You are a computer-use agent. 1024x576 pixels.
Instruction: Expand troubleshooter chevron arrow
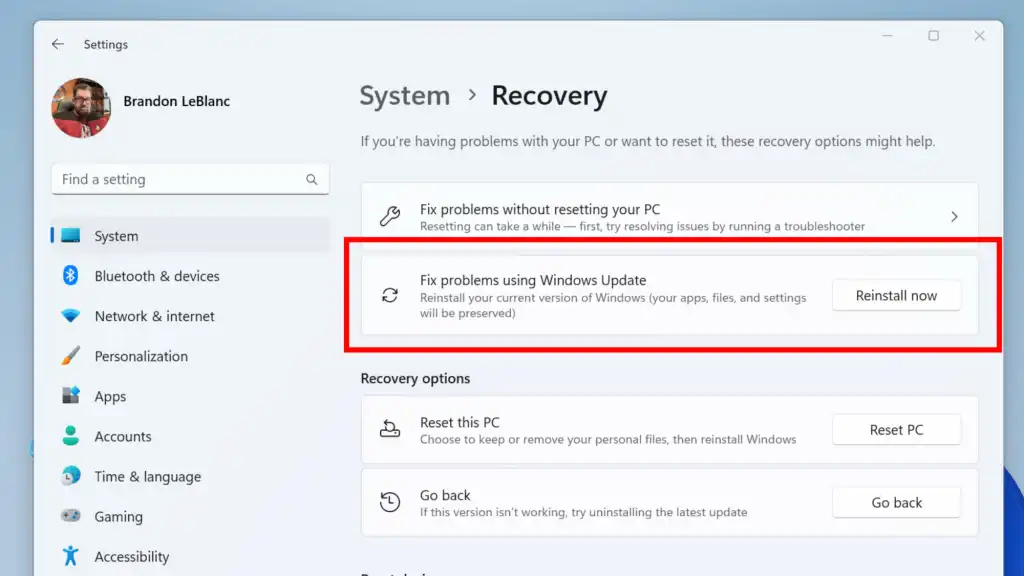coord(954,217)
